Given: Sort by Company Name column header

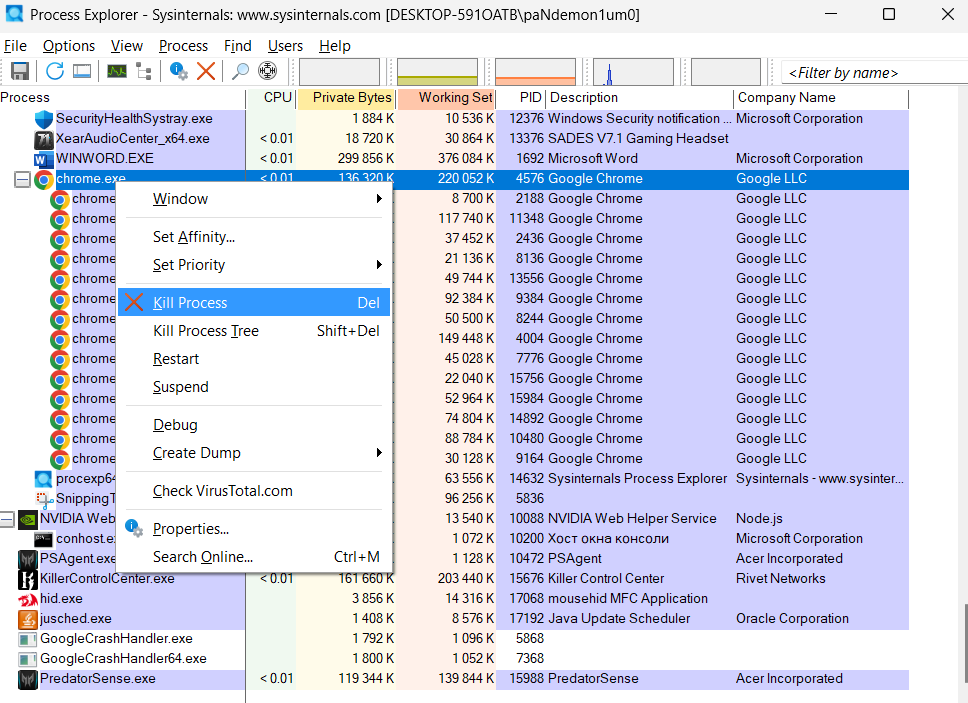Looking at the screenshot, I should pyautogui.click(x=821, y=98).
